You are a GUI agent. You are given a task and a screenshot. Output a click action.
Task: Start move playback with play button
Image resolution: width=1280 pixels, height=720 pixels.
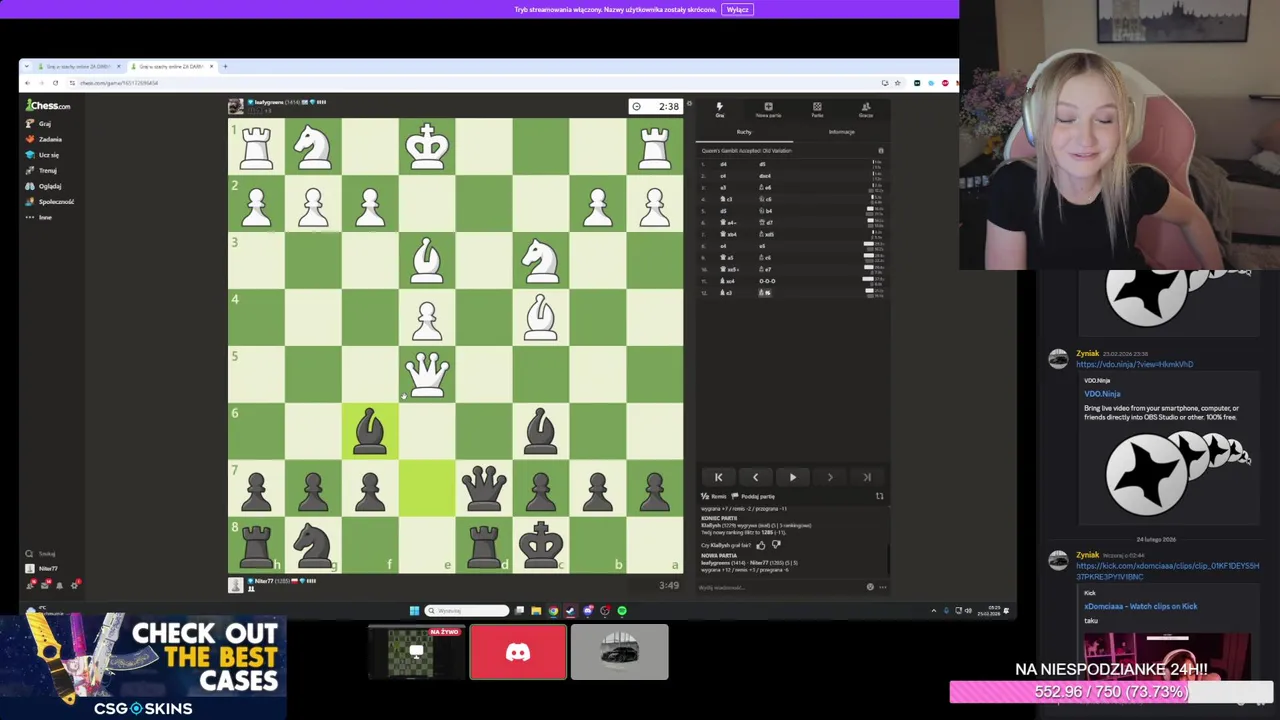point(793,477)
